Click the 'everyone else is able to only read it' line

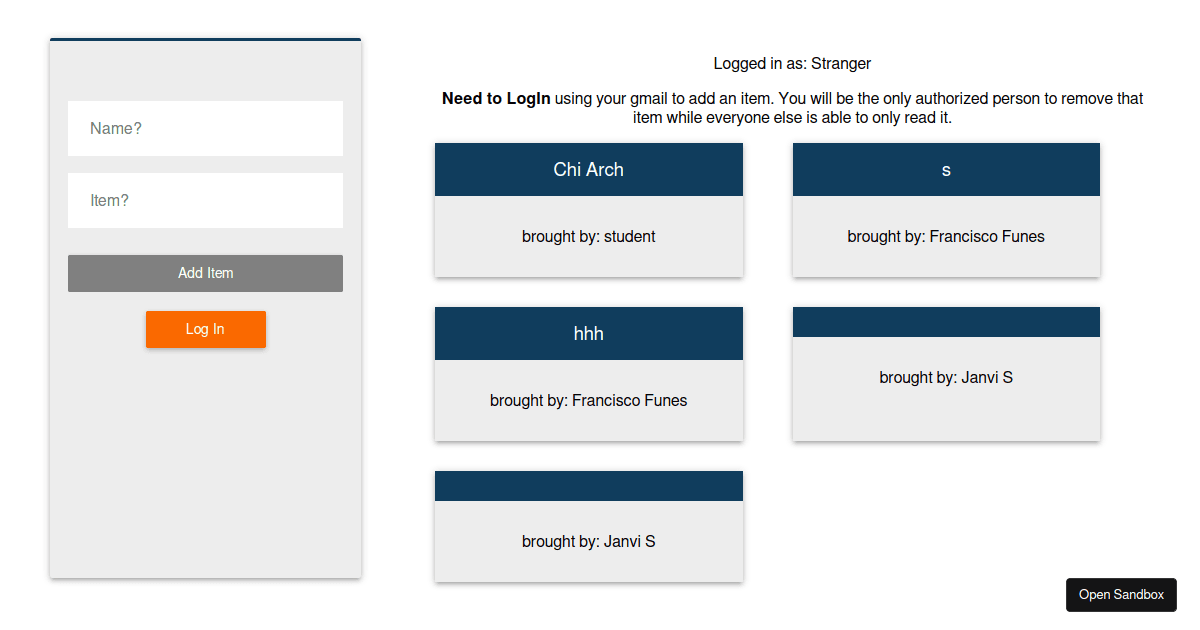click(792, 118)
